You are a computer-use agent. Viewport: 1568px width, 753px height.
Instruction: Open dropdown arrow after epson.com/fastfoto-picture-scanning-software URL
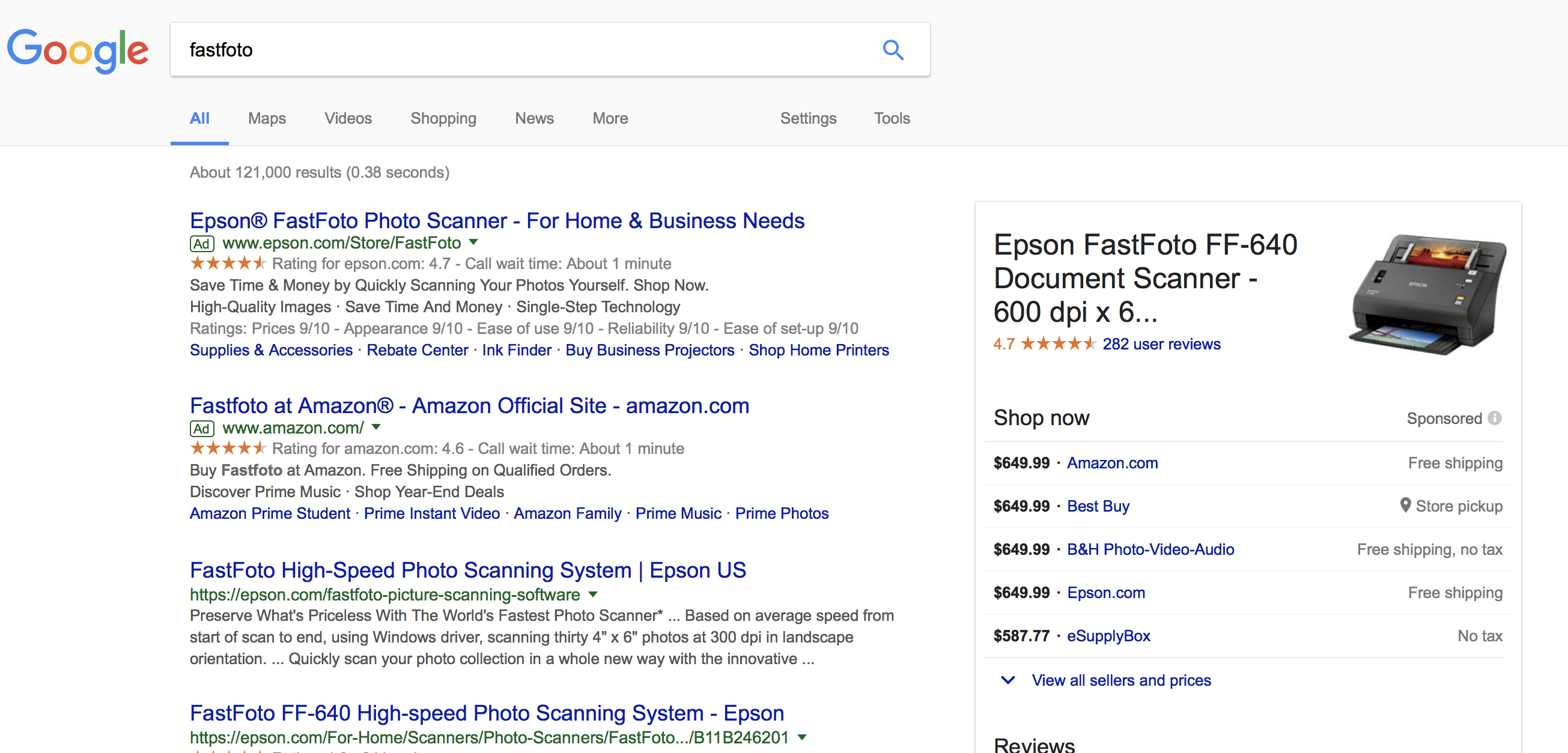point(593,594)
